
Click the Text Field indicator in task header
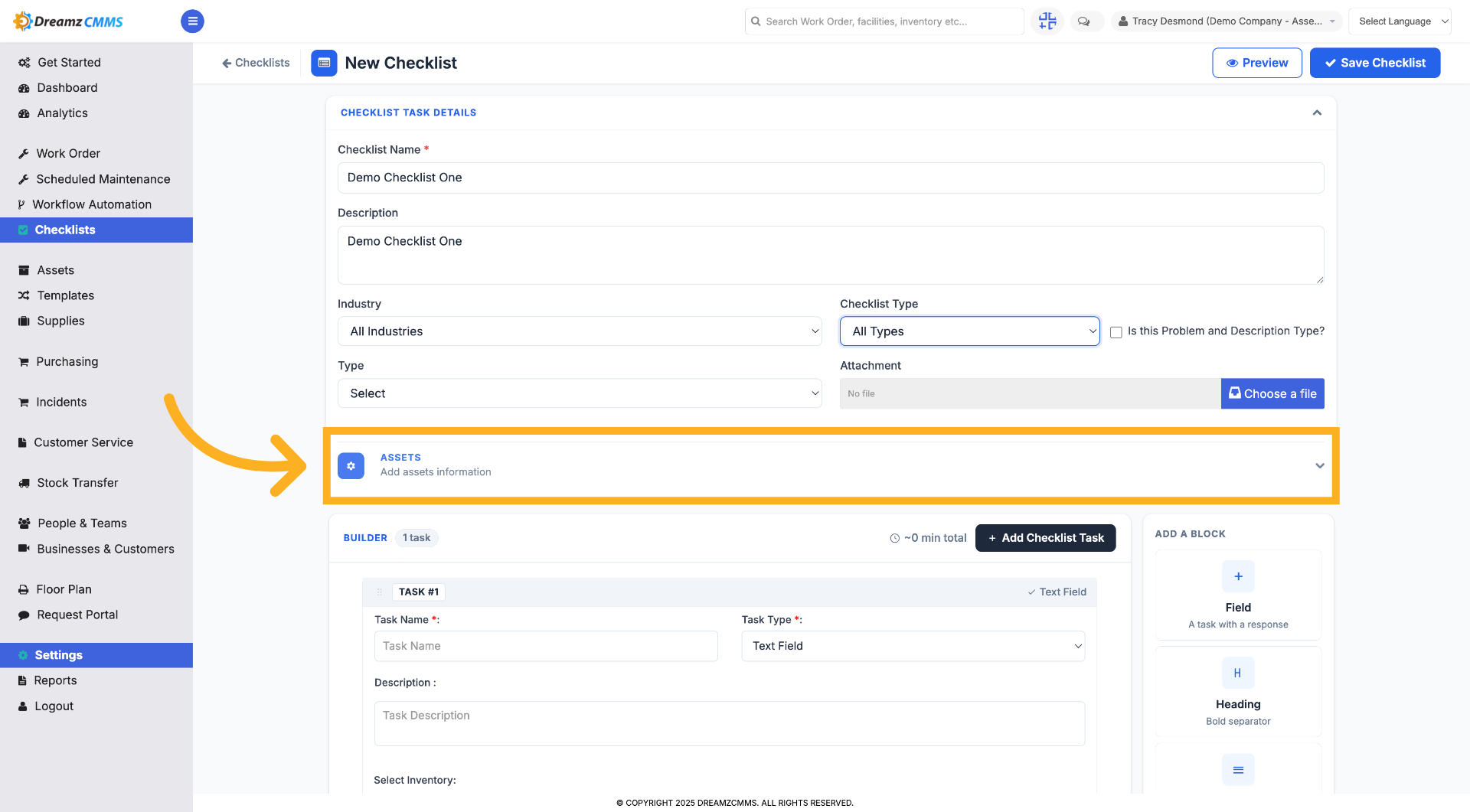[x=1057, y=592]
